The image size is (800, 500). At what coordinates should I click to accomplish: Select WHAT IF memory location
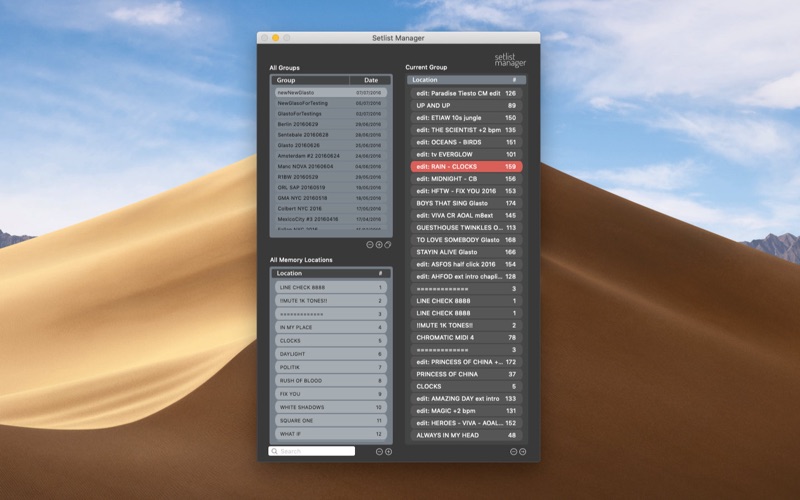tap(331, 434)
